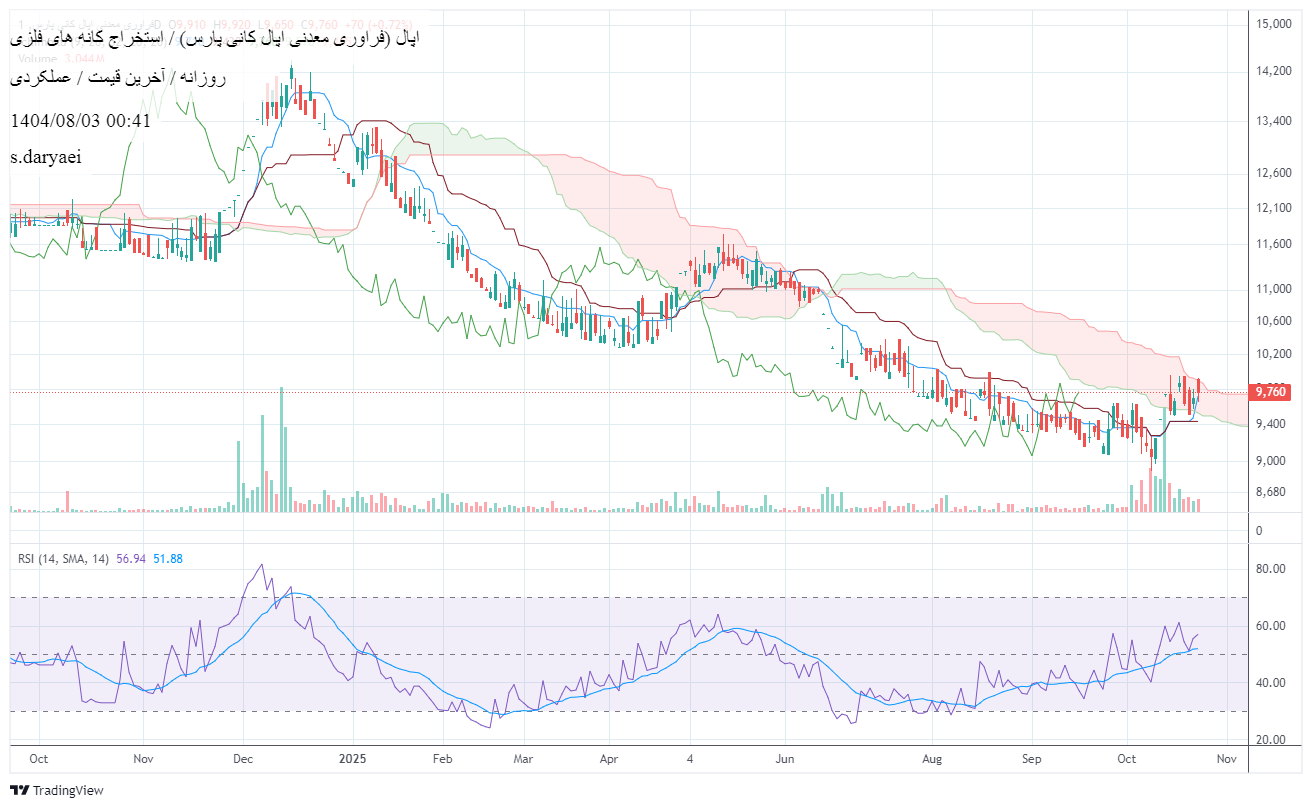Image resolution: width=1312 pixels, height=808 pixels.
Task: Click the red current price tag 9,760
Action: (x=1270, y=392)
